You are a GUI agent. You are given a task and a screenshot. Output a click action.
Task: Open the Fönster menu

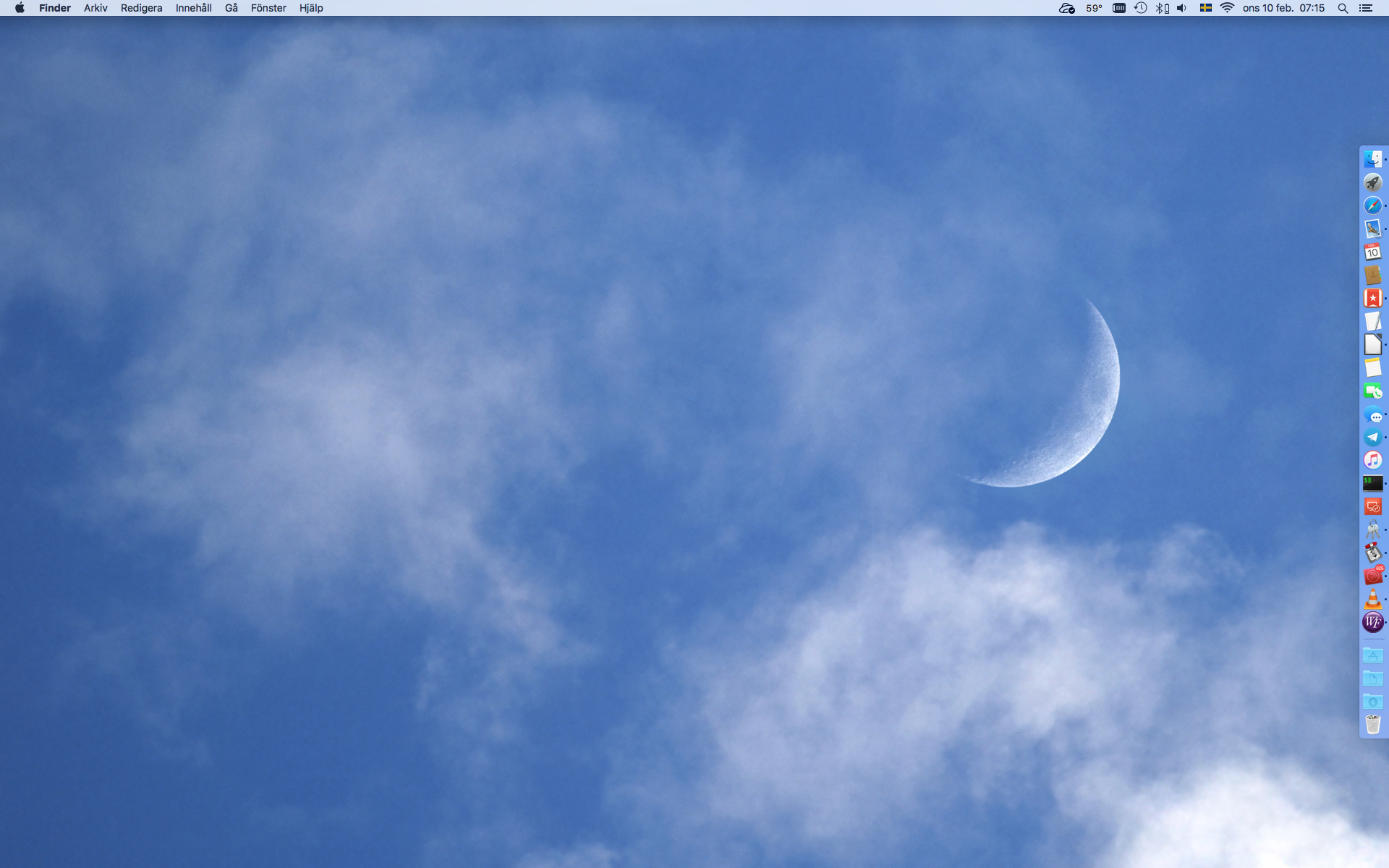tap(268, 8)
